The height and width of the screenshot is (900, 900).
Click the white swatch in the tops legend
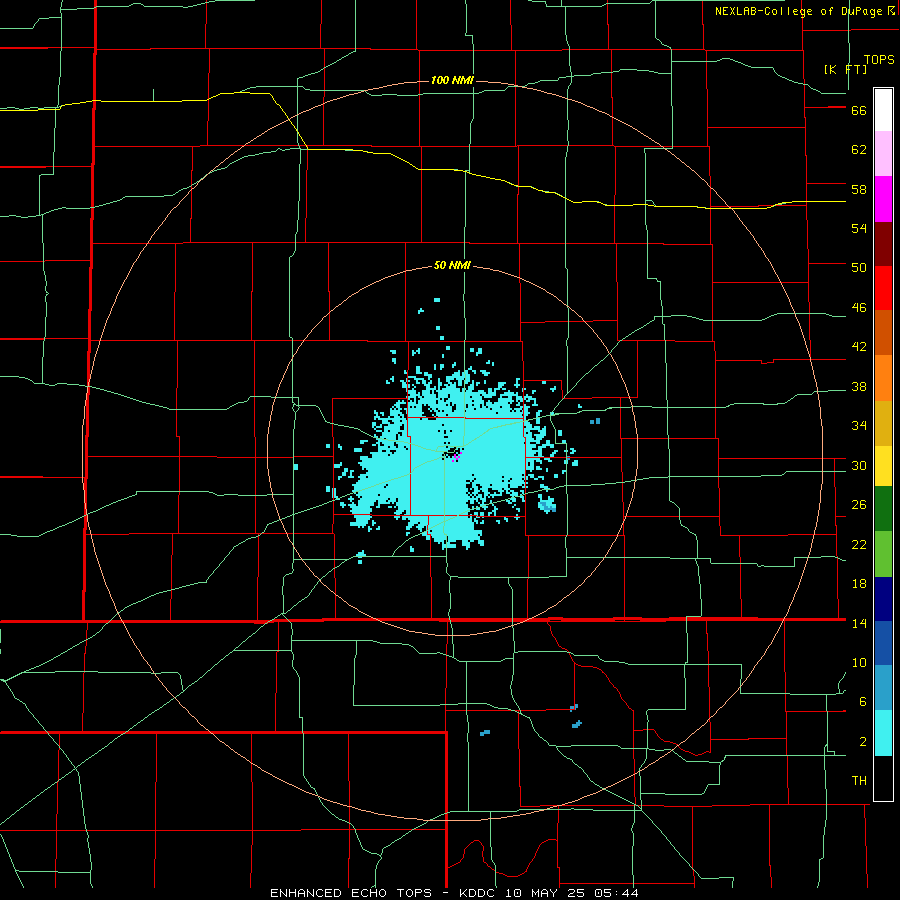(x=883, y=110)
